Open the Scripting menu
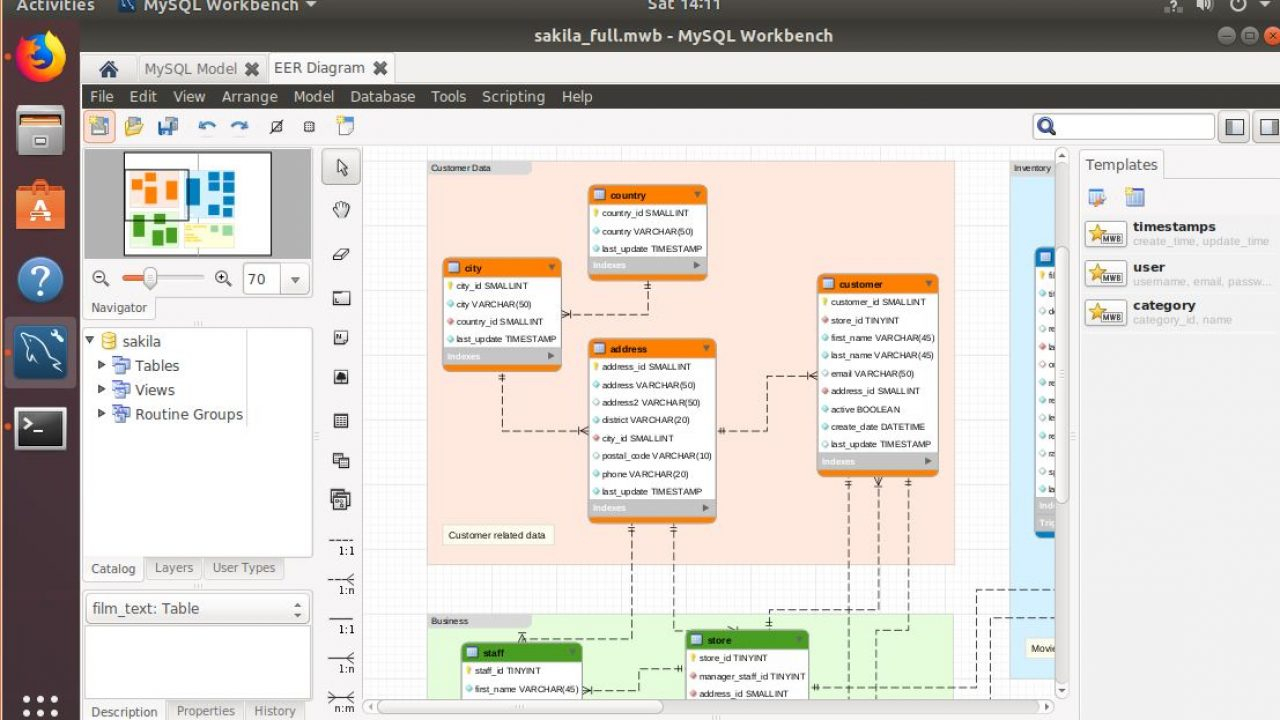Image resolution: width=1280 pixels, height=720 pixels. [513, 97]
